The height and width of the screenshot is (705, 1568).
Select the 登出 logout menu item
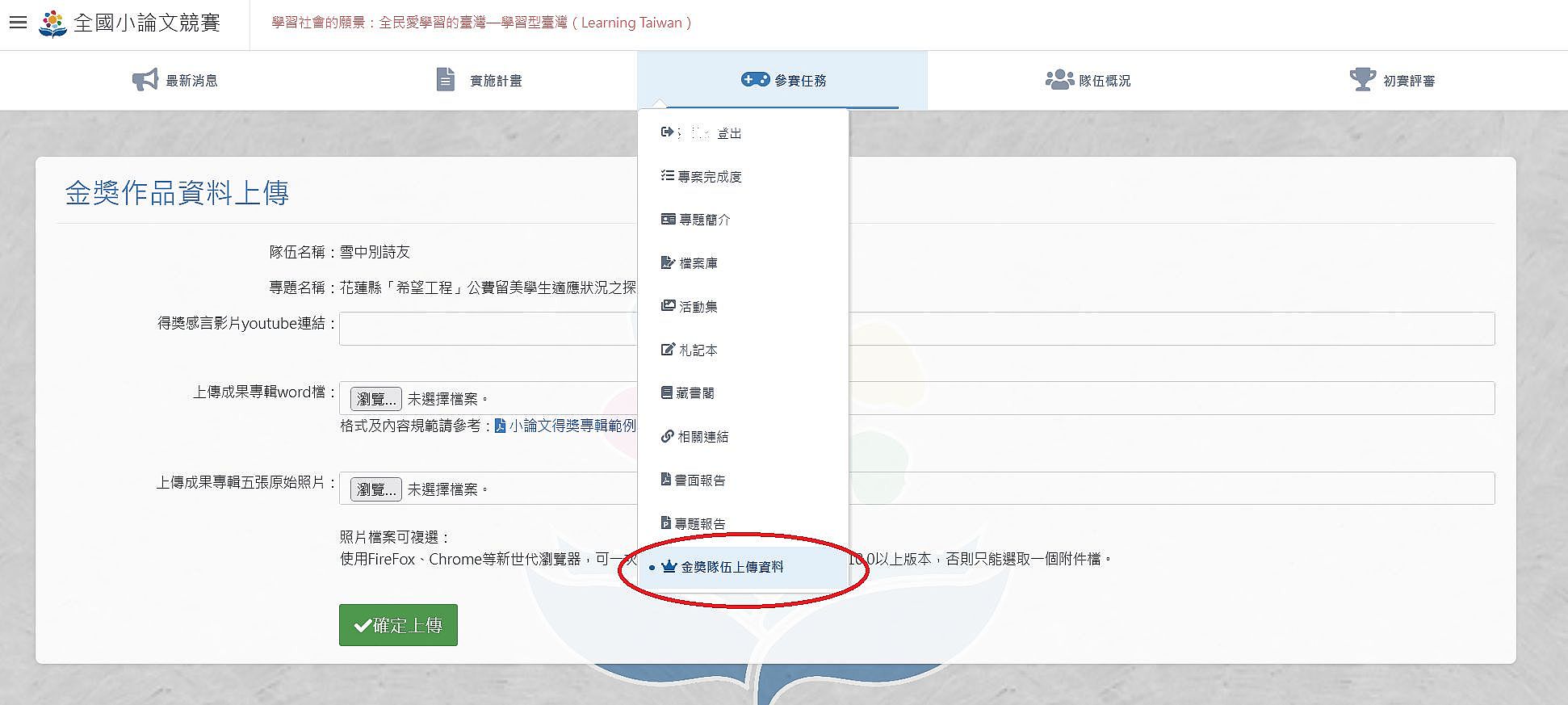tap(701, 133)
